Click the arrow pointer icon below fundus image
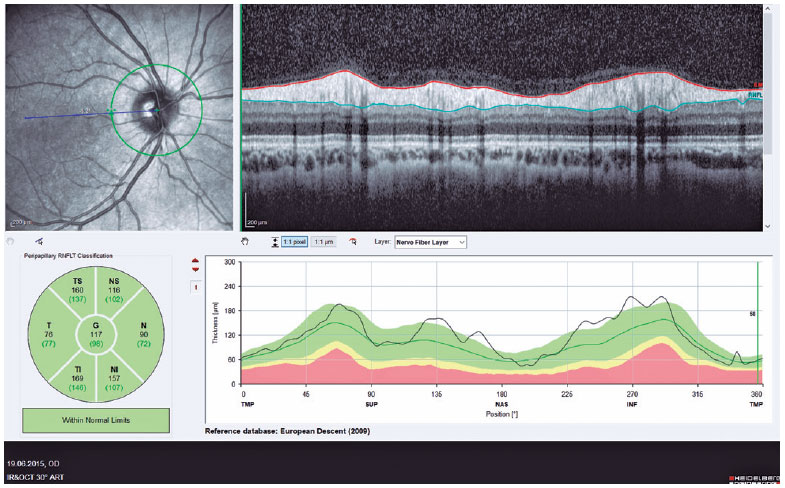 point(39,242)
